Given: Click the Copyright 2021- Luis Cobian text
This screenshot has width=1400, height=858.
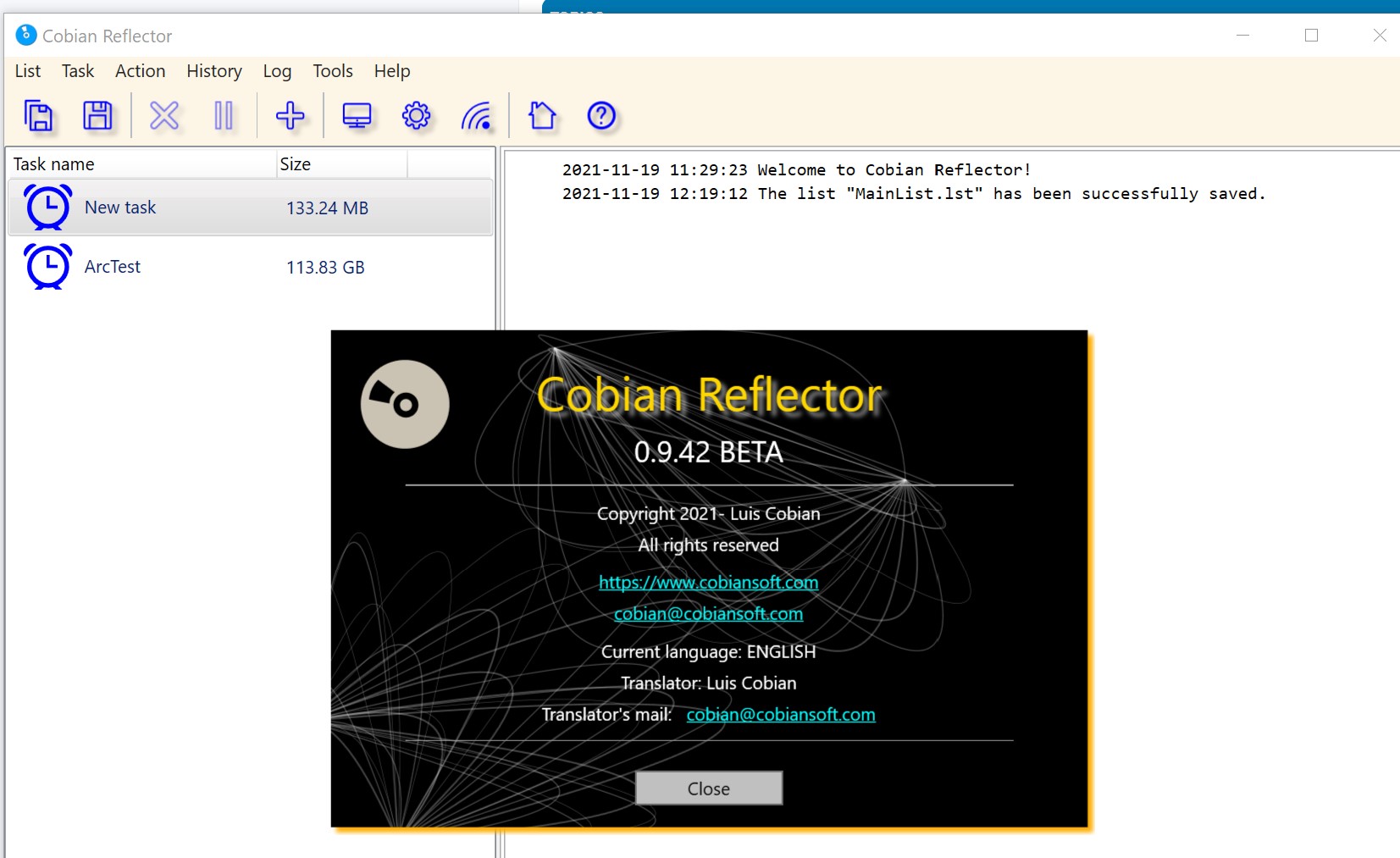Looking at the screenshot, I should [709, 514].
